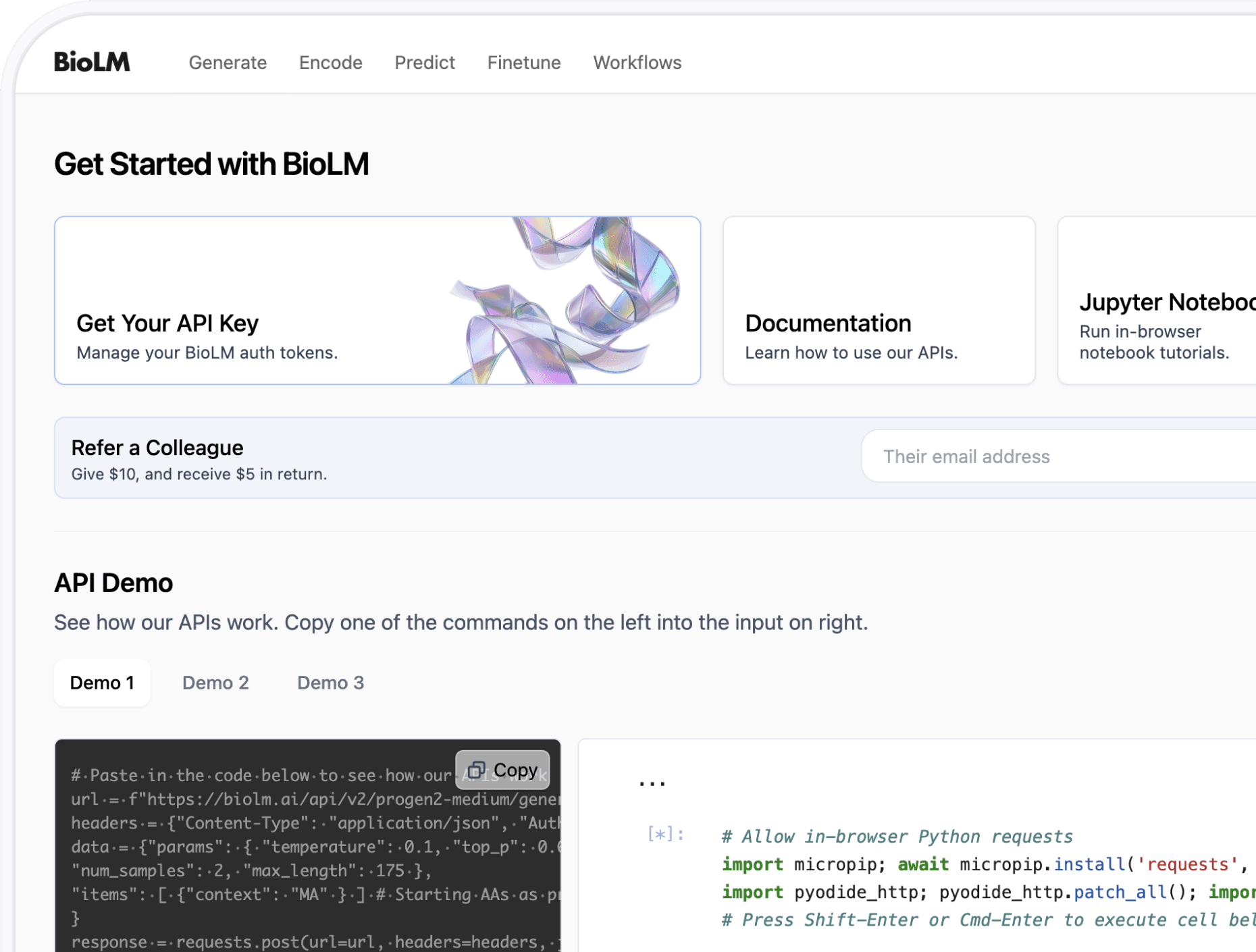Open the Documentation card

(878, 300)
